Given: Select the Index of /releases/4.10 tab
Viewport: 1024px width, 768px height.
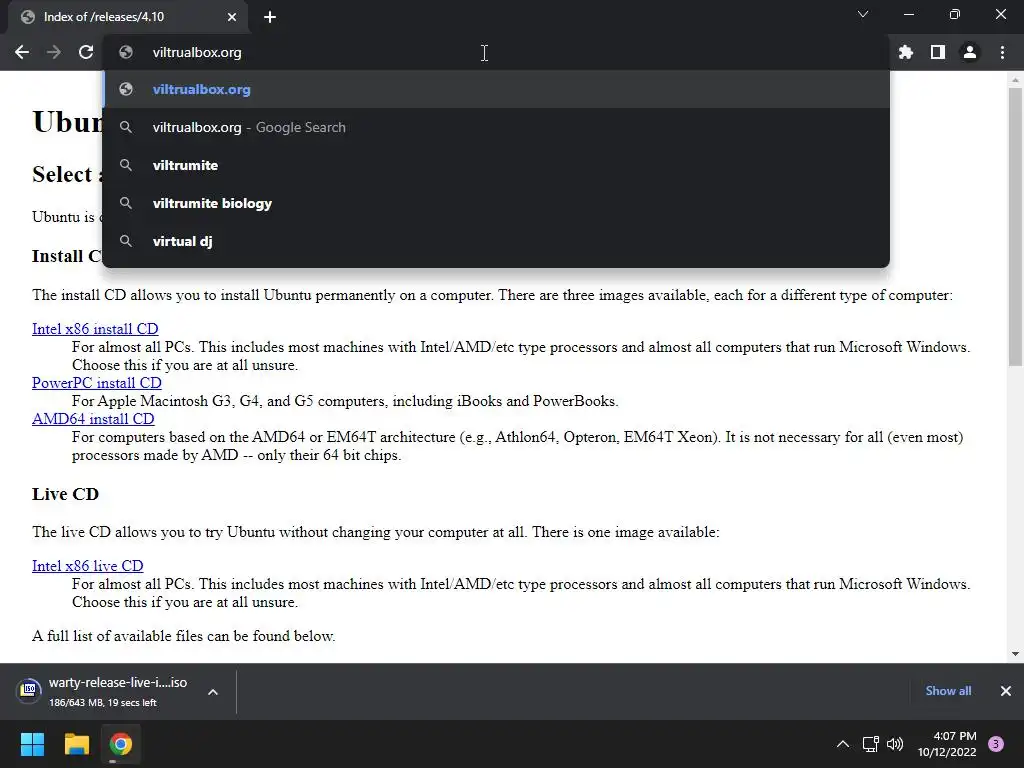Looking at the screenshot, I should [128, 17].
